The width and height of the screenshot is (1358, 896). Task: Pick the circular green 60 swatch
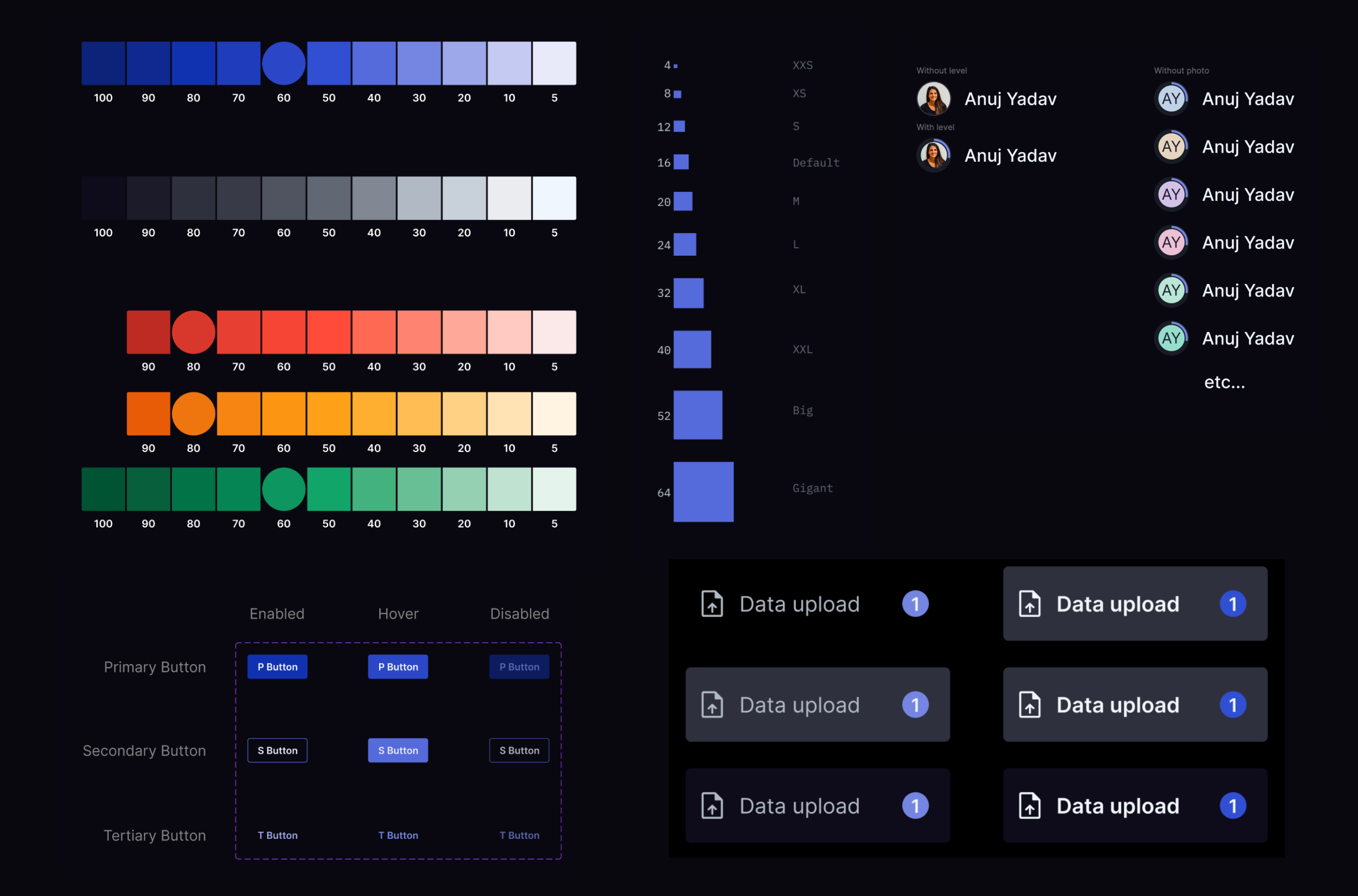[x=283, y=489]
